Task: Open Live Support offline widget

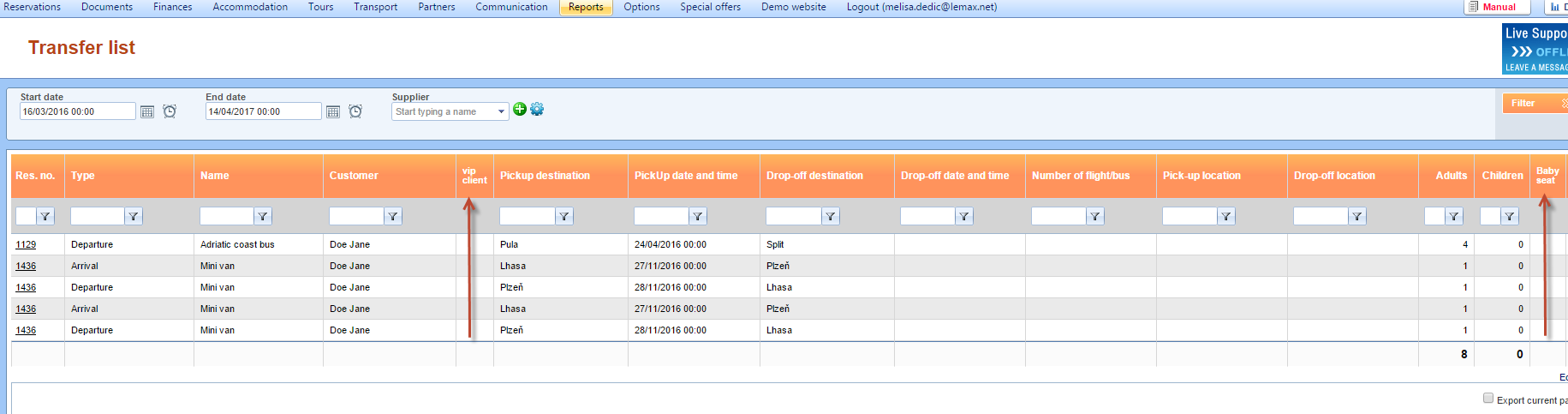Action: coord(1535,49)
